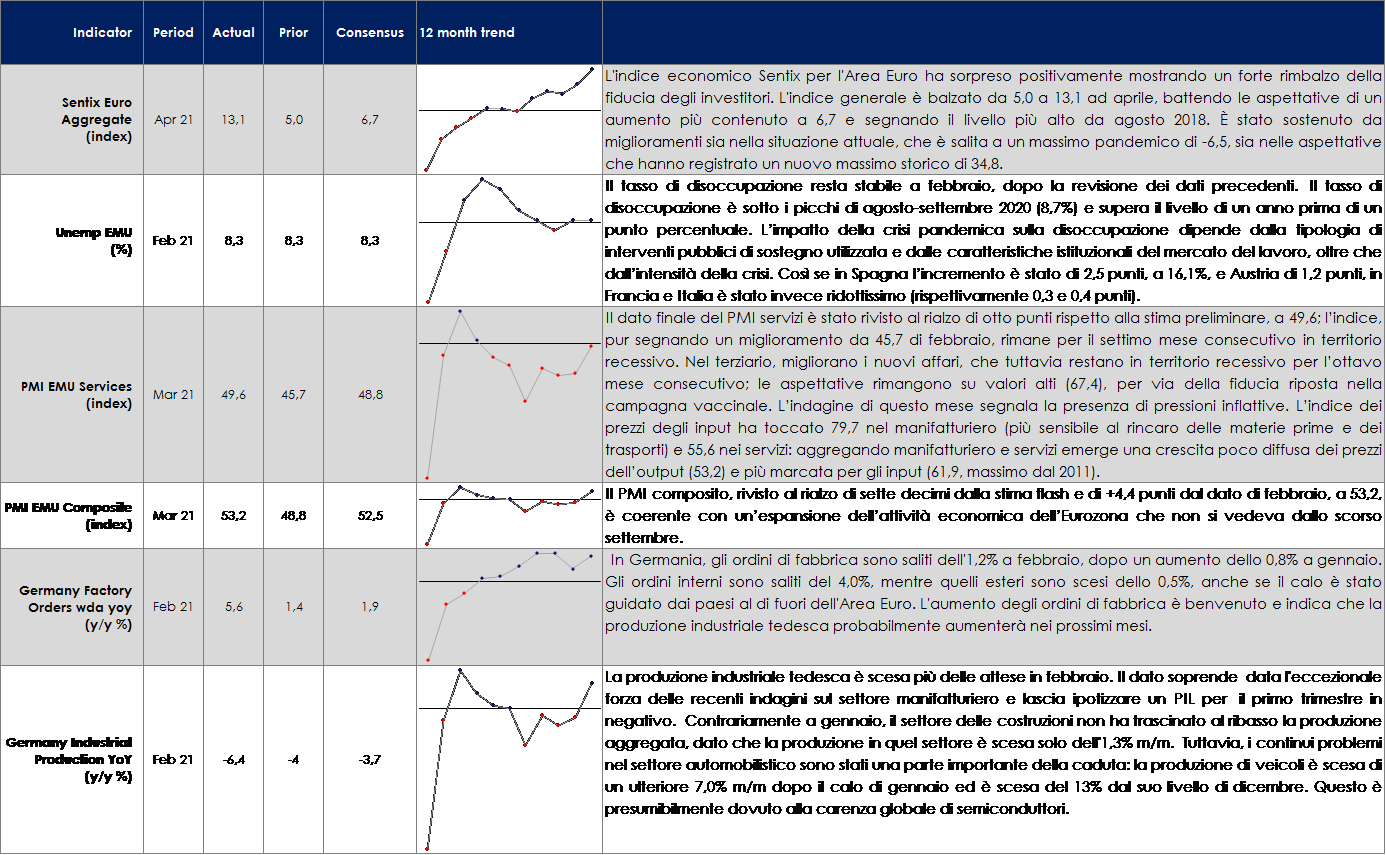Select Germany Factory Orders consensus value 1,9
The width and height of the screenshot is (1386, 855).
[369, 607]
